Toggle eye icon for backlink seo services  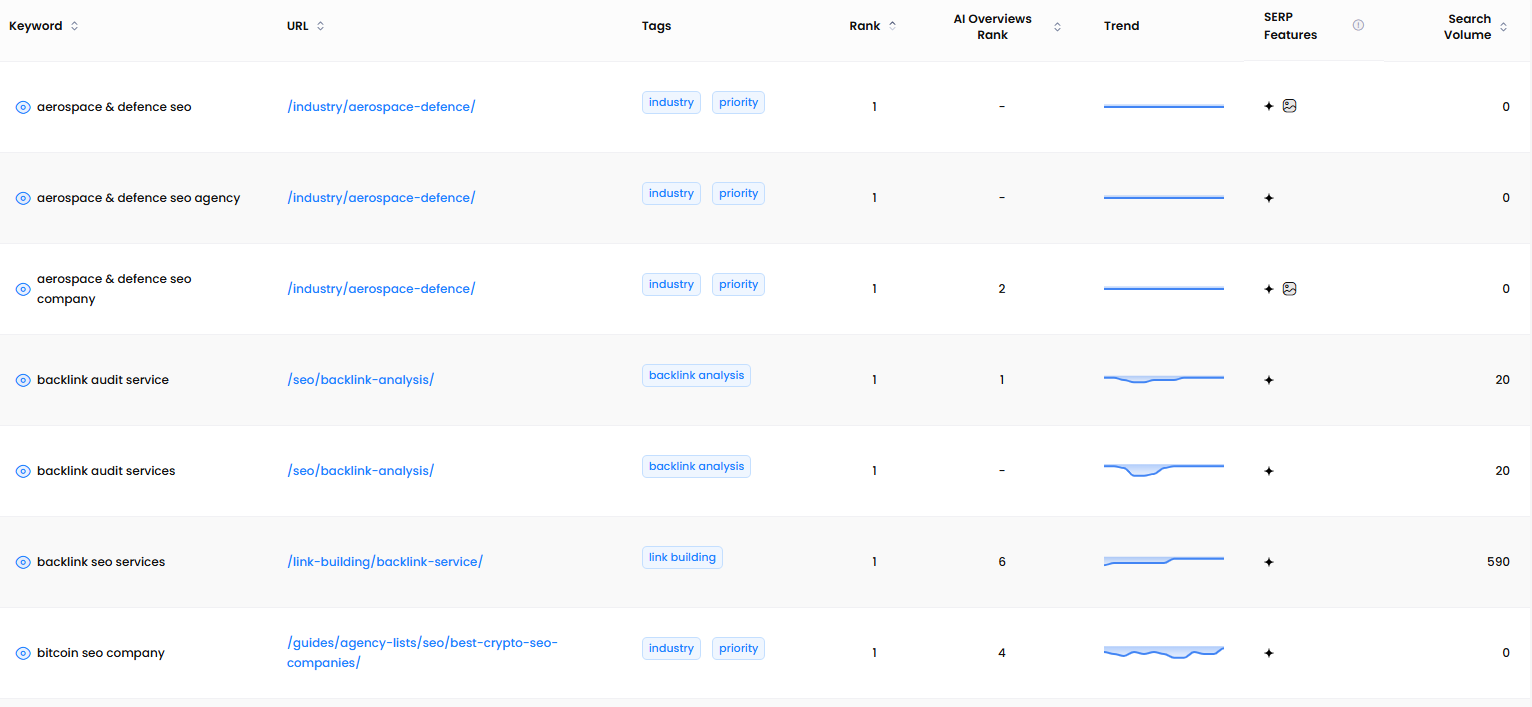[23, 562]
